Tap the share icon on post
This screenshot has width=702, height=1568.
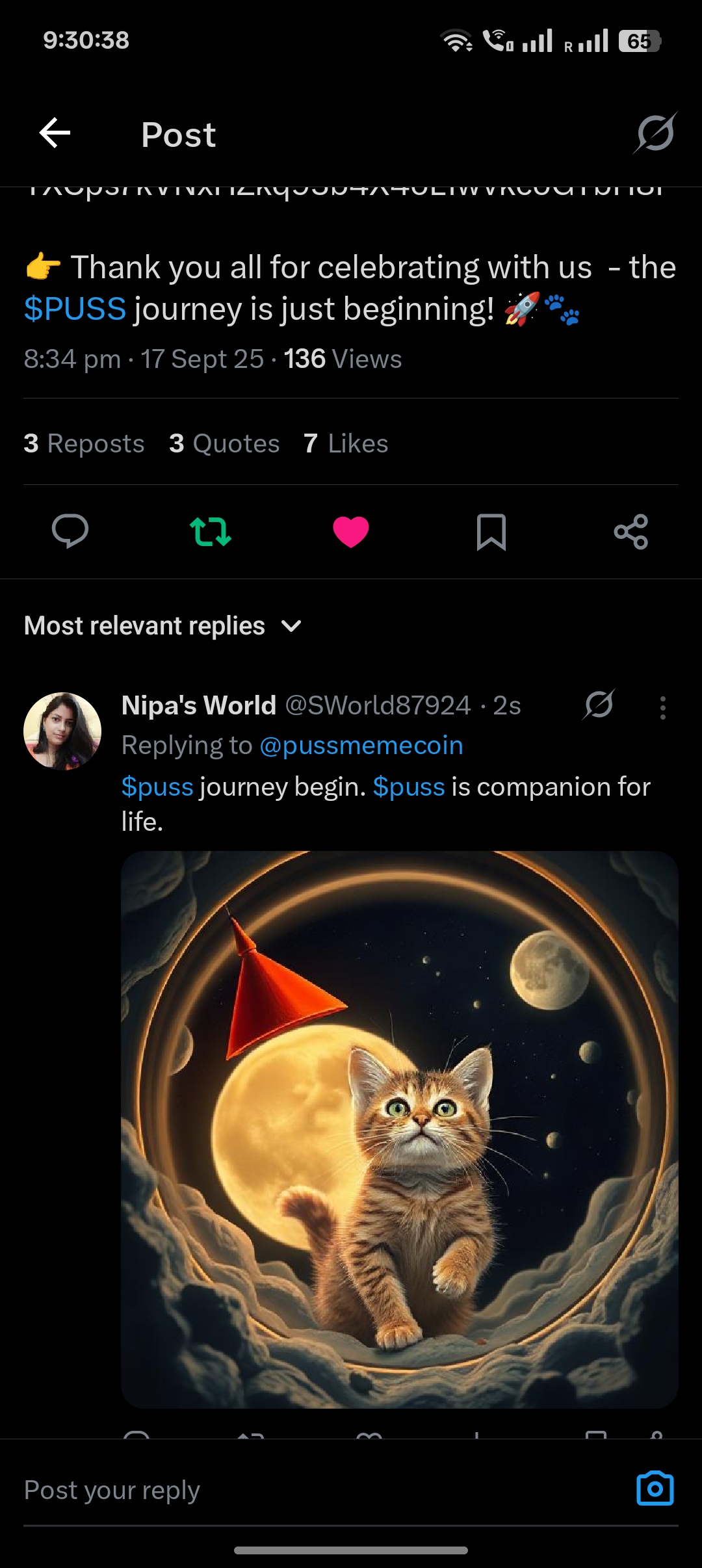pyautogui.click(x=631, y=531)
